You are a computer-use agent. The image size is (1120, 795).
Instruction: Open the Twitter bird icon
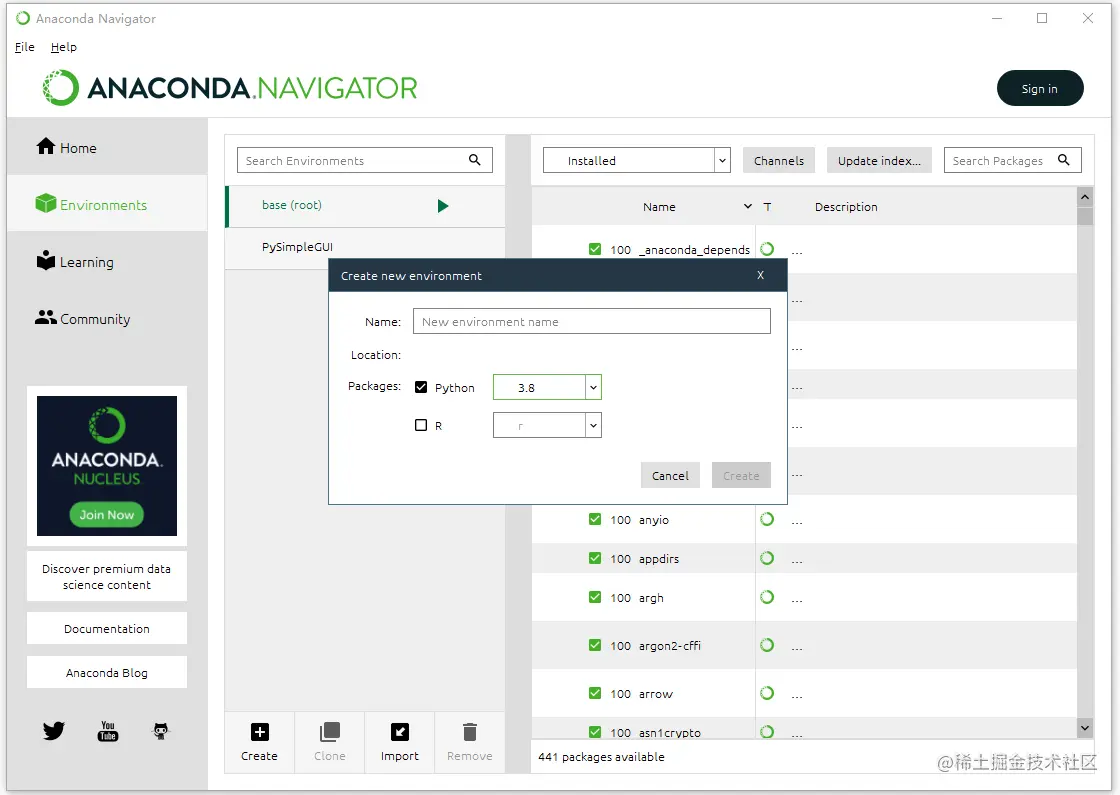coord(54,731)
